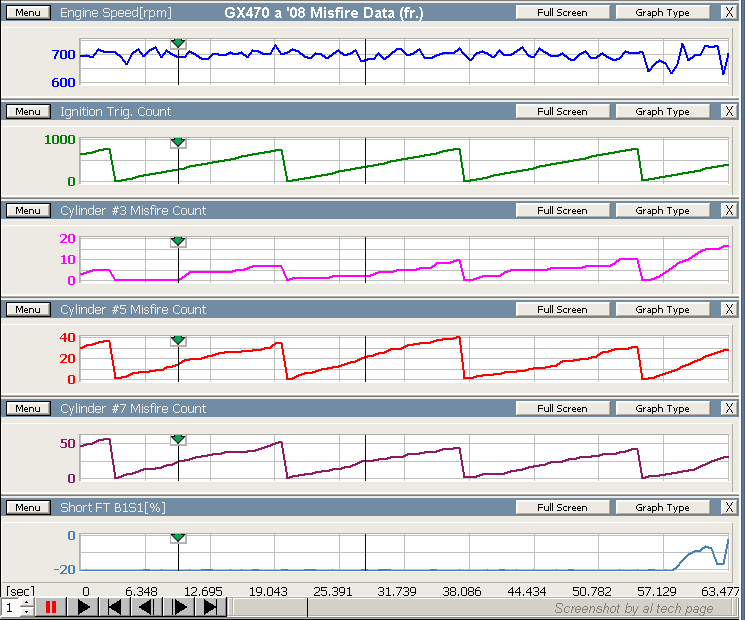The image size is (745, 620).
Task: Step one frame backward
Action: (147, 607)
